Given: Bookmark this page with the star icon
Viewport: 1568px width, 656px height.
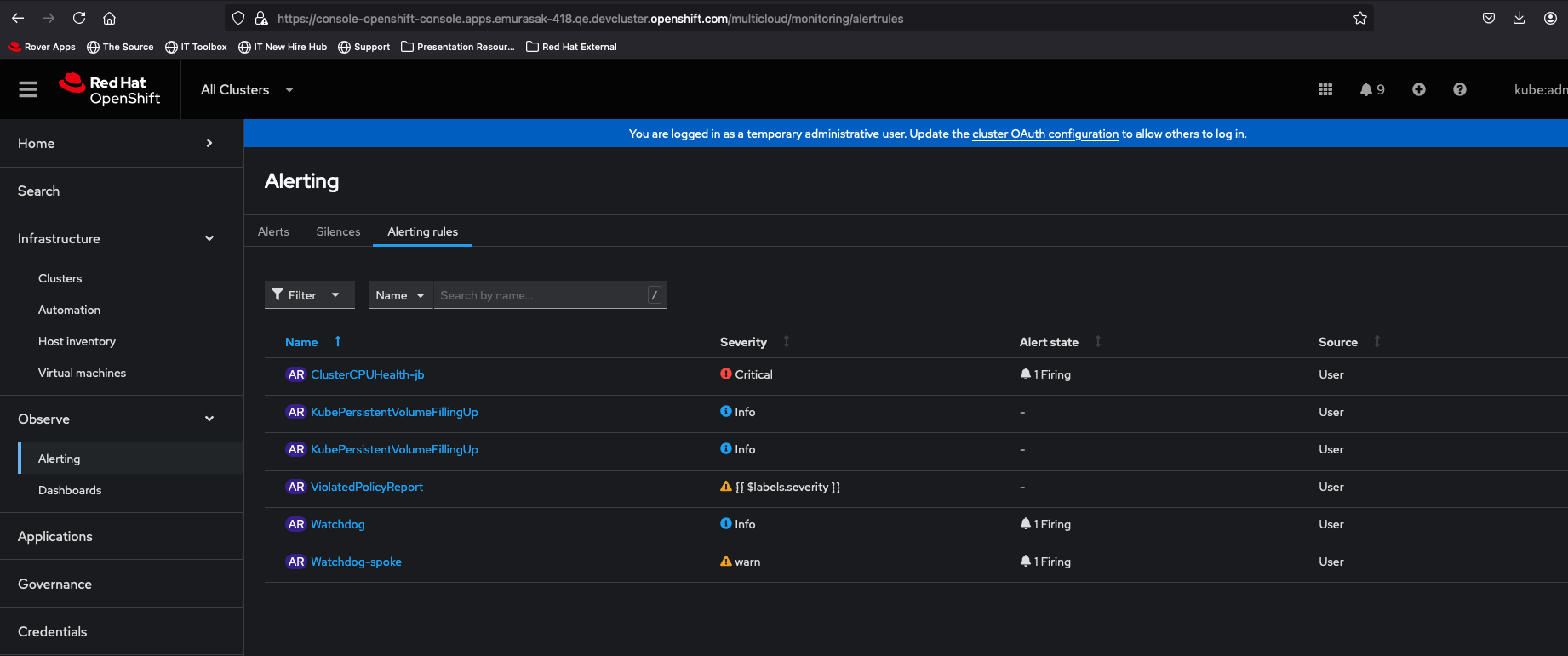Looking at the screenshot, I should click(1360, 19).
